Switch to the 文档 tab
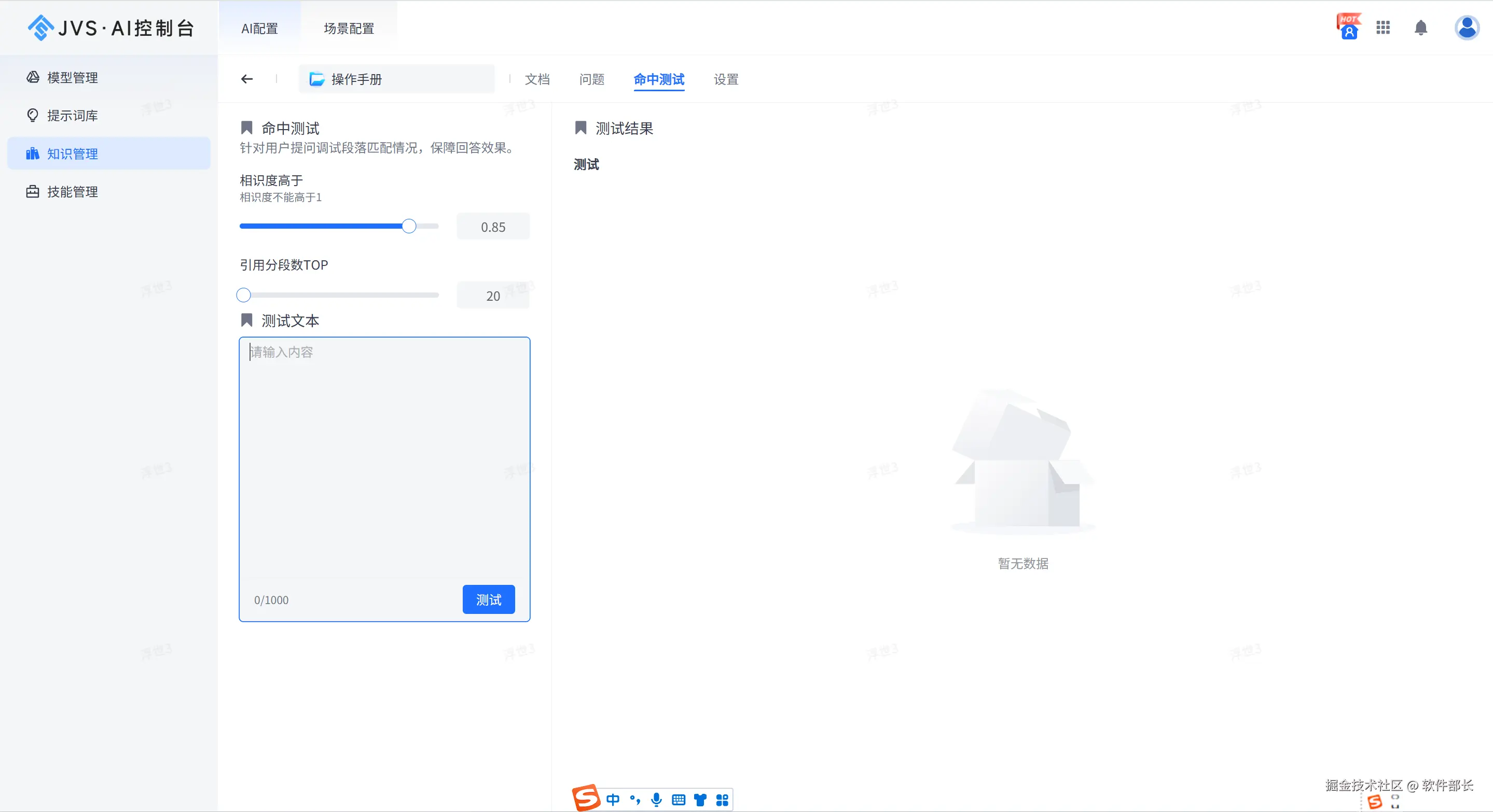This screenshot has width=1493, height=812. [x=537, y=79]
